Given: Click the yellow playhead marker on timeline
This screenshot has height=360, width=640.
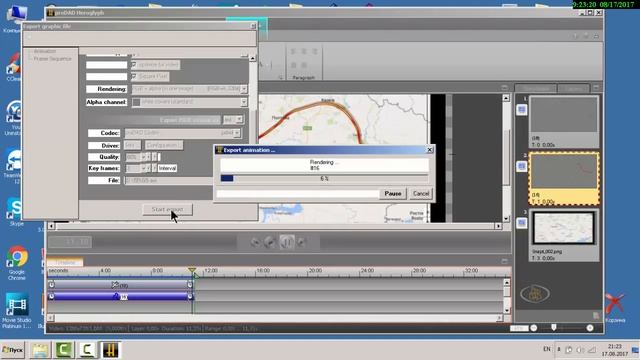Looking at the screenshot, I should (192, 271).
